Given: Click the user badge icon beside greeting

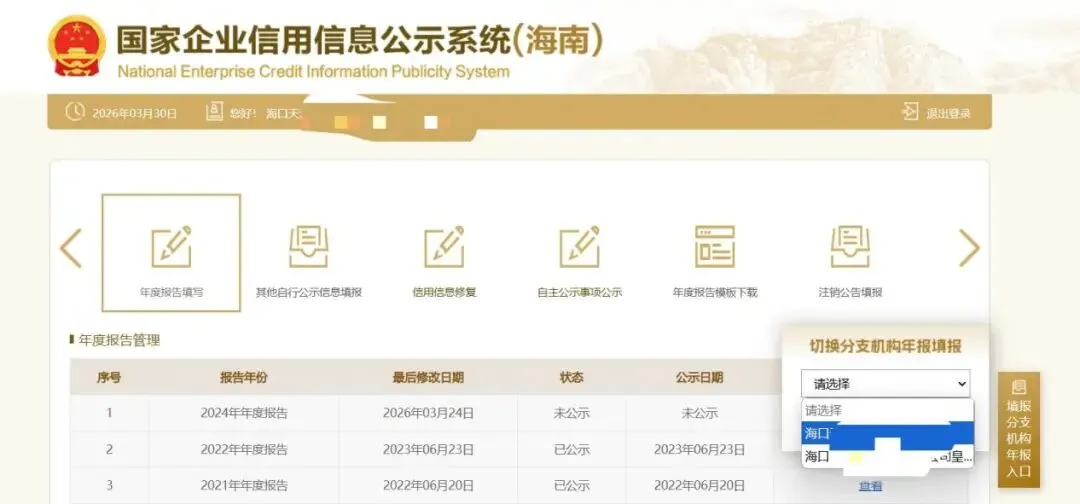Looking at the screenshot, I should click(x=214, y=112).
